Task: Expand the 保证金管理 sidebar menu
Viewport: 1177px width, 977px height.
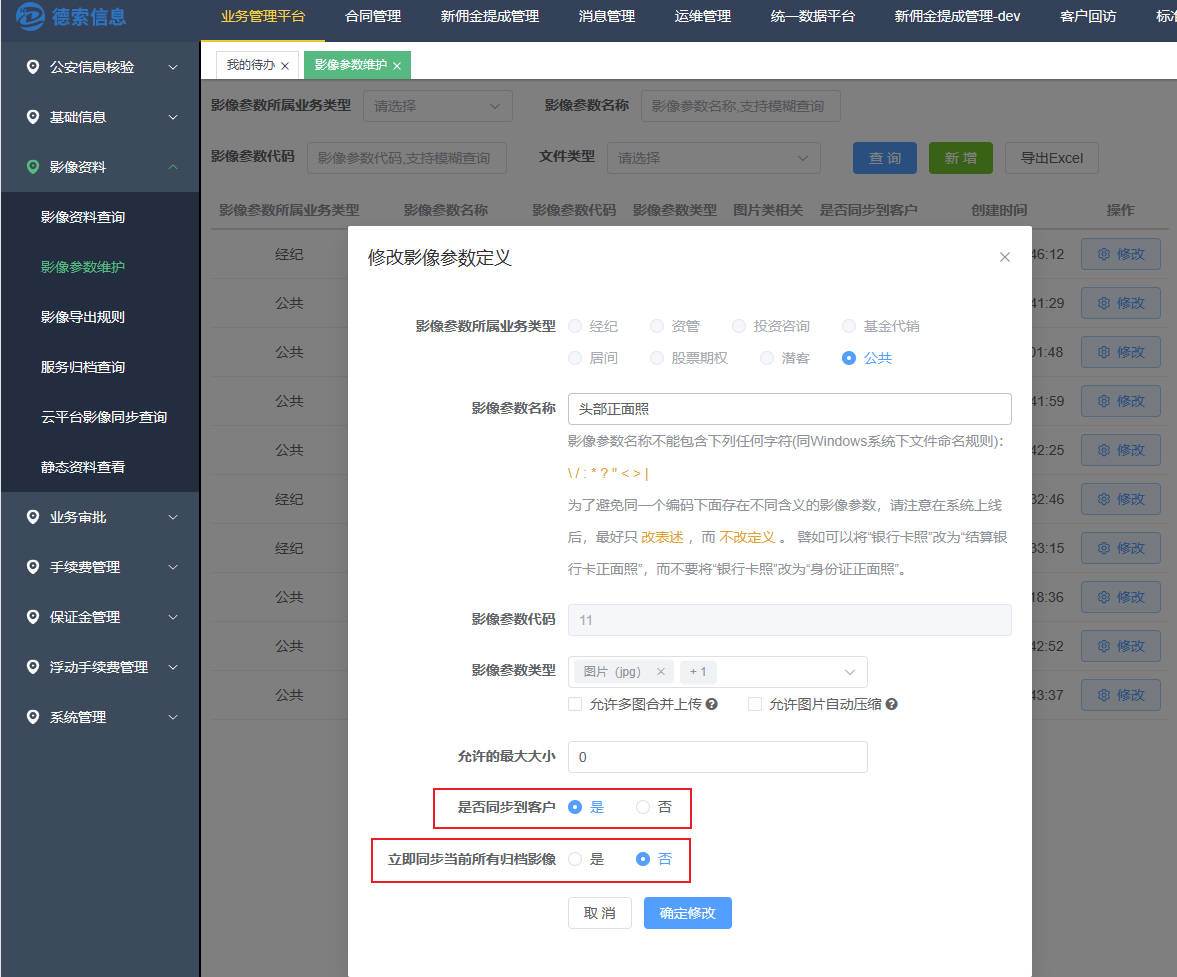Action: point(173,617)
